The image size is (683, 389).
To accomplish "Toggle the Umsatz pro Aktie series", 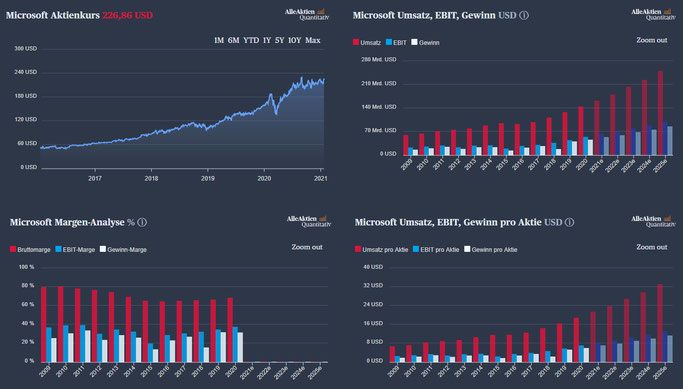I will (382, 250).
